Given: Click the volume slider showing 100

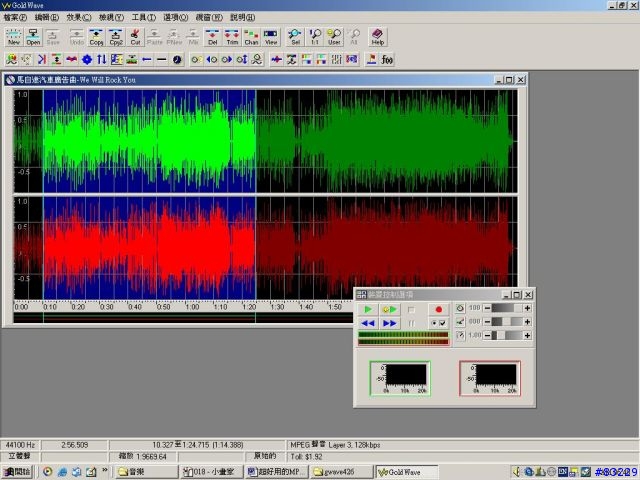Looking at the screenshot, I should pos(507,308).
